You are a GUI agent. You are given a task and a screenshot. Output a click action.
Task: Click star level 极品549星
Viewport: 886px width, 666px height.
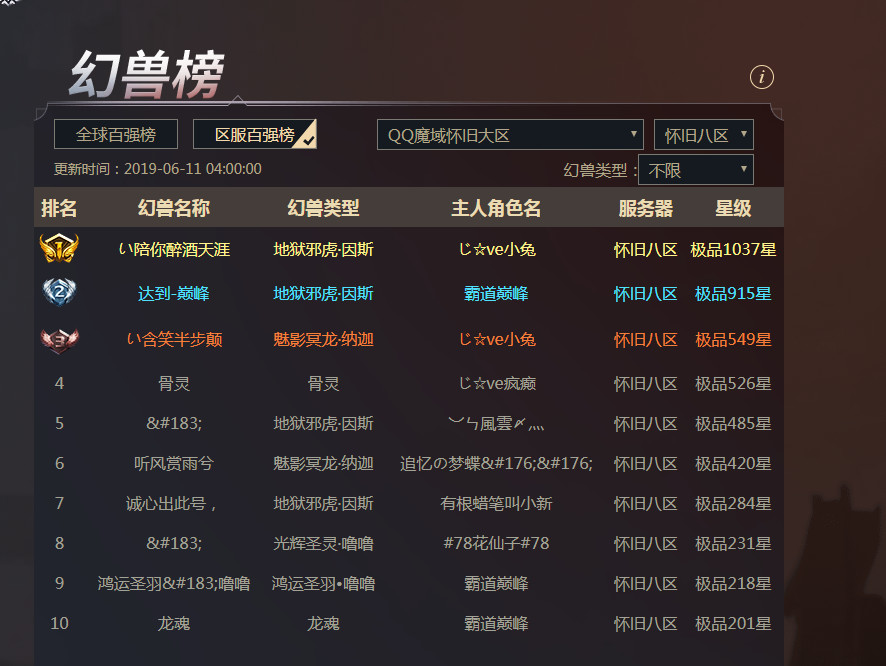(733, 339)
